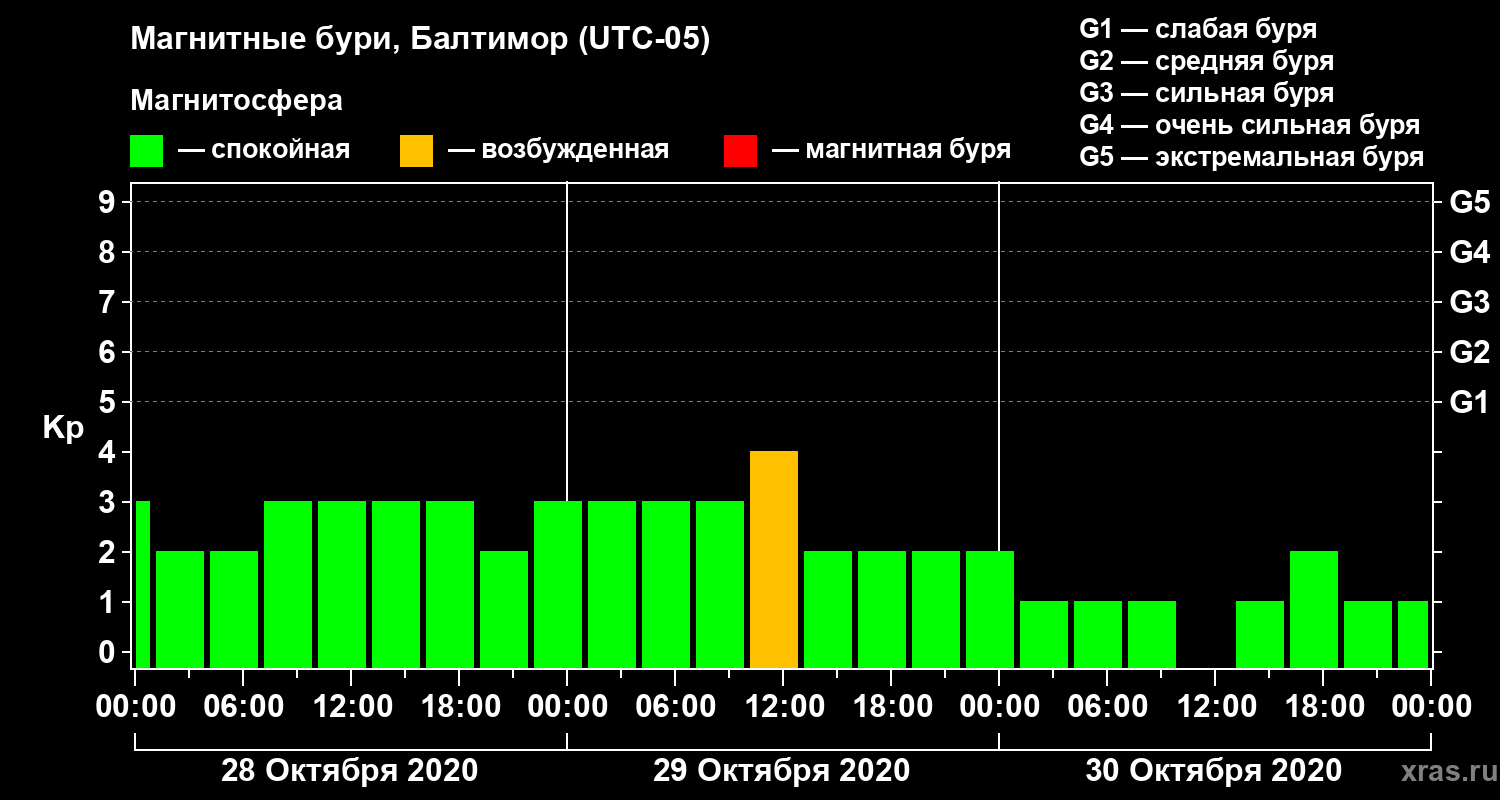The width and height of the screenshot is (1500, 800).
Task: Select the orange Kp 4 bar on 29 October
Action: pyautogui.click(x=774, y=559)
